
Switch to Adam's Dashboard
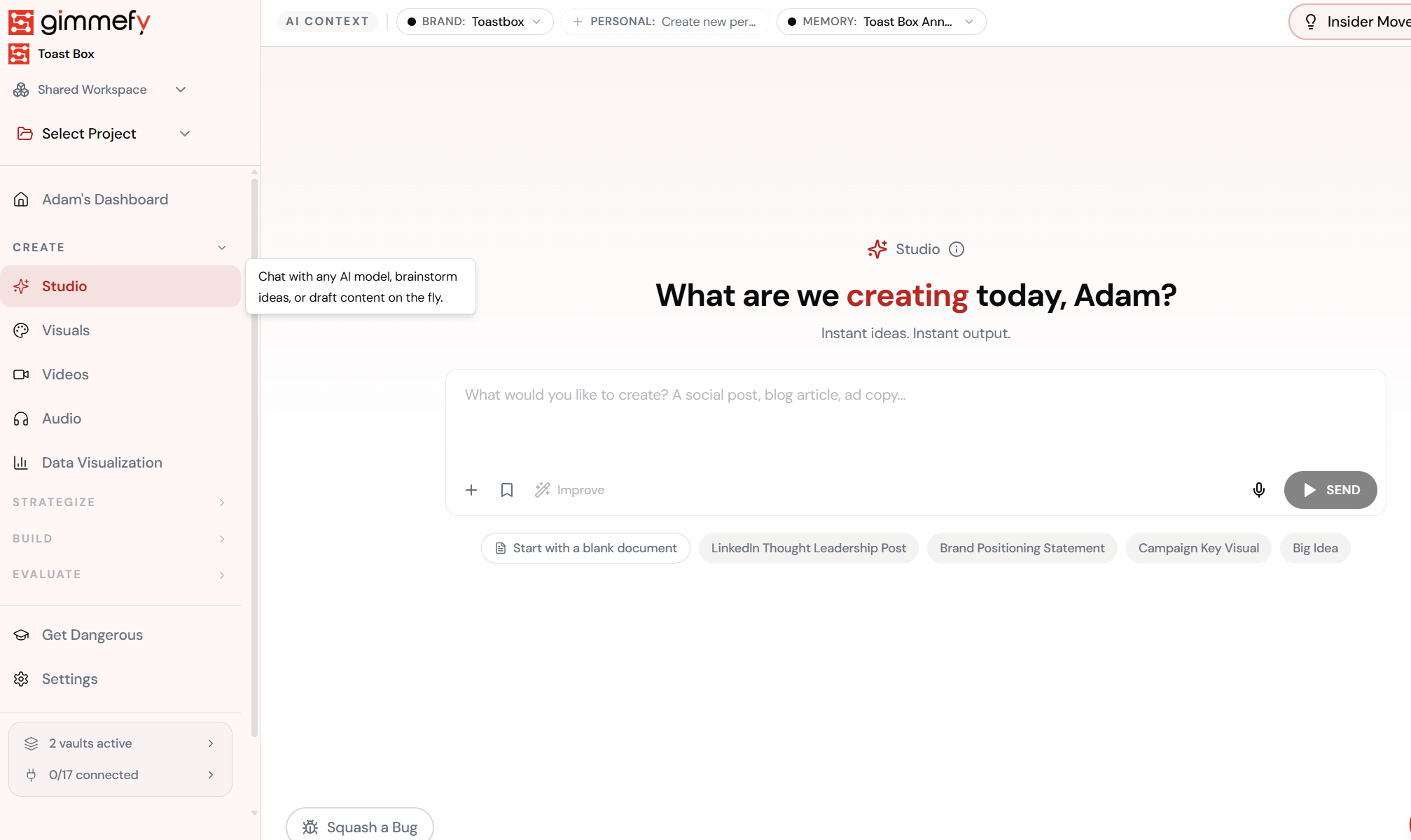click(105, 199)
